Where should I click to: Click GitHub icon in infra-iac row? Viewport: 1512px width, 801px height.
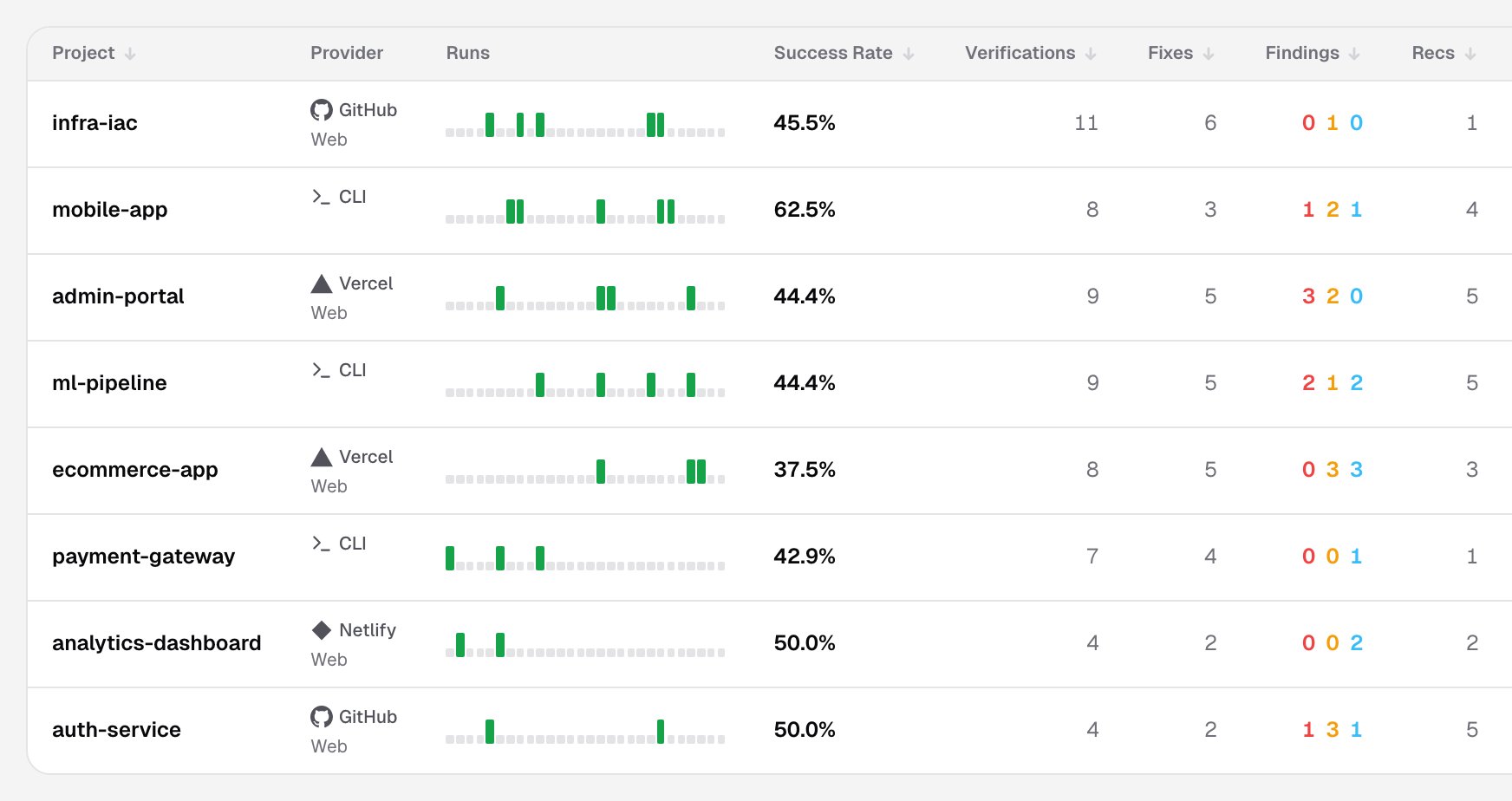point(322,110)
